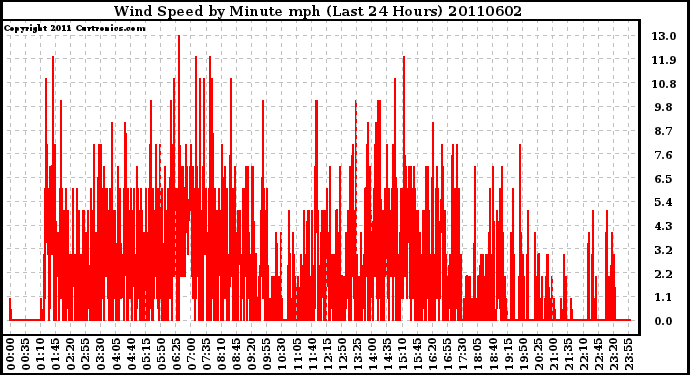Click the 13:25 time label
Viewport: 690px width, 375px height.
pos(356,355)
